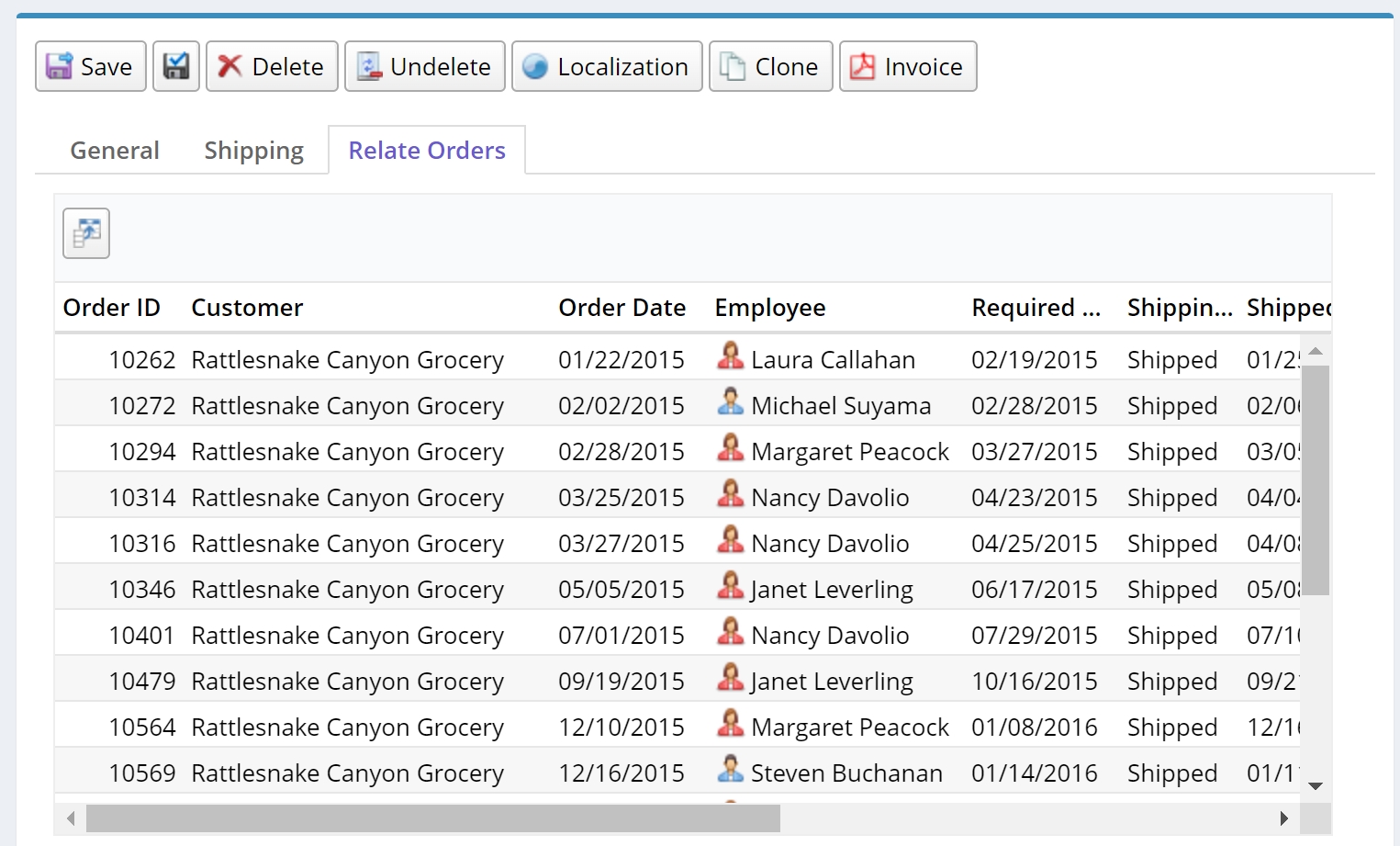Click the Shipped status for order 10564
The width and height of the screenshot is (1400, 846).
point(1171,726)
